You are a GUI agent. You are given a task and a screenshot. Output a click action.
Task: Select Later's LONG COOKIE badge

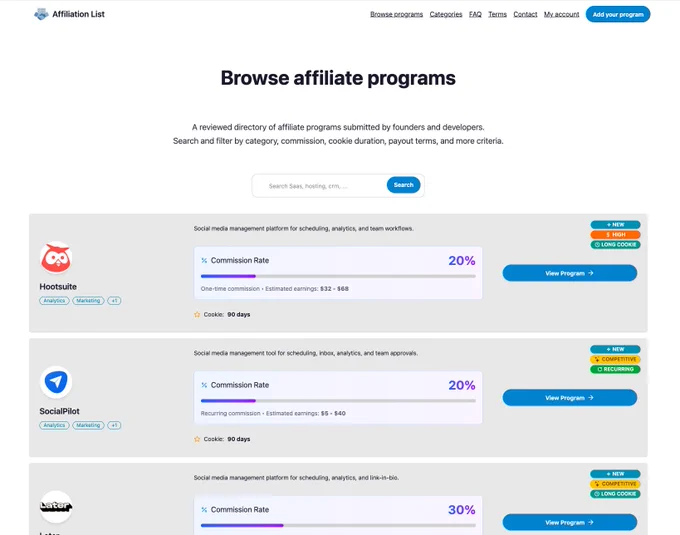(615, 494)
